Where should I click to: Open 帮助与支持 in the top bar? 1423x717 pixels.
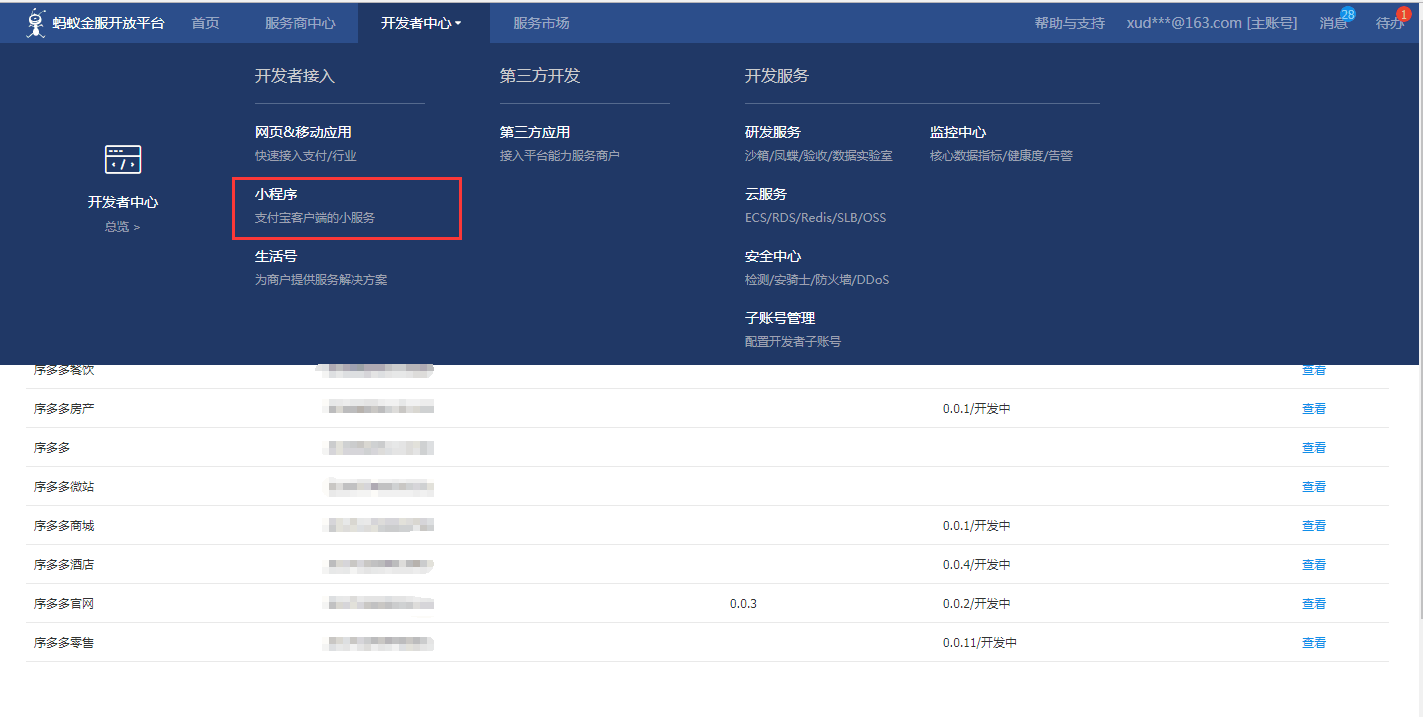pos(1070,23)
